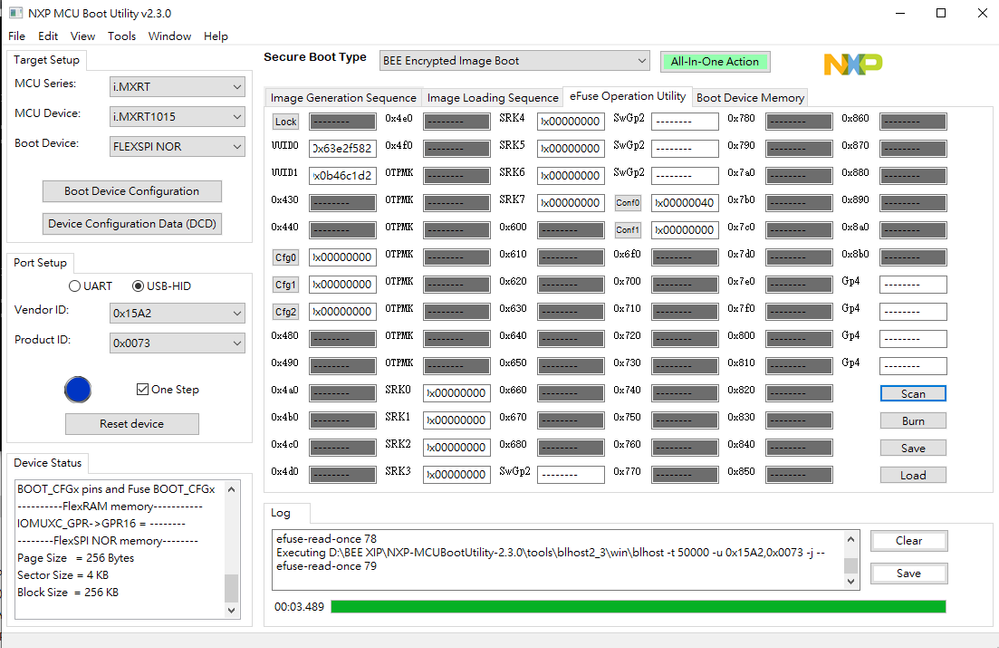Click Log scrollbar up arrow
The image size is (999, 648).
pyautogui.click(x=851, y=539)
